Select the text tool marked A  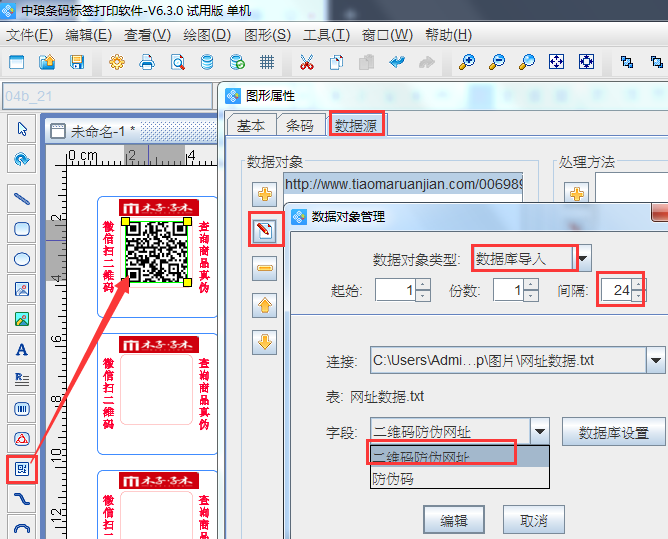click(x=21, y=349)
